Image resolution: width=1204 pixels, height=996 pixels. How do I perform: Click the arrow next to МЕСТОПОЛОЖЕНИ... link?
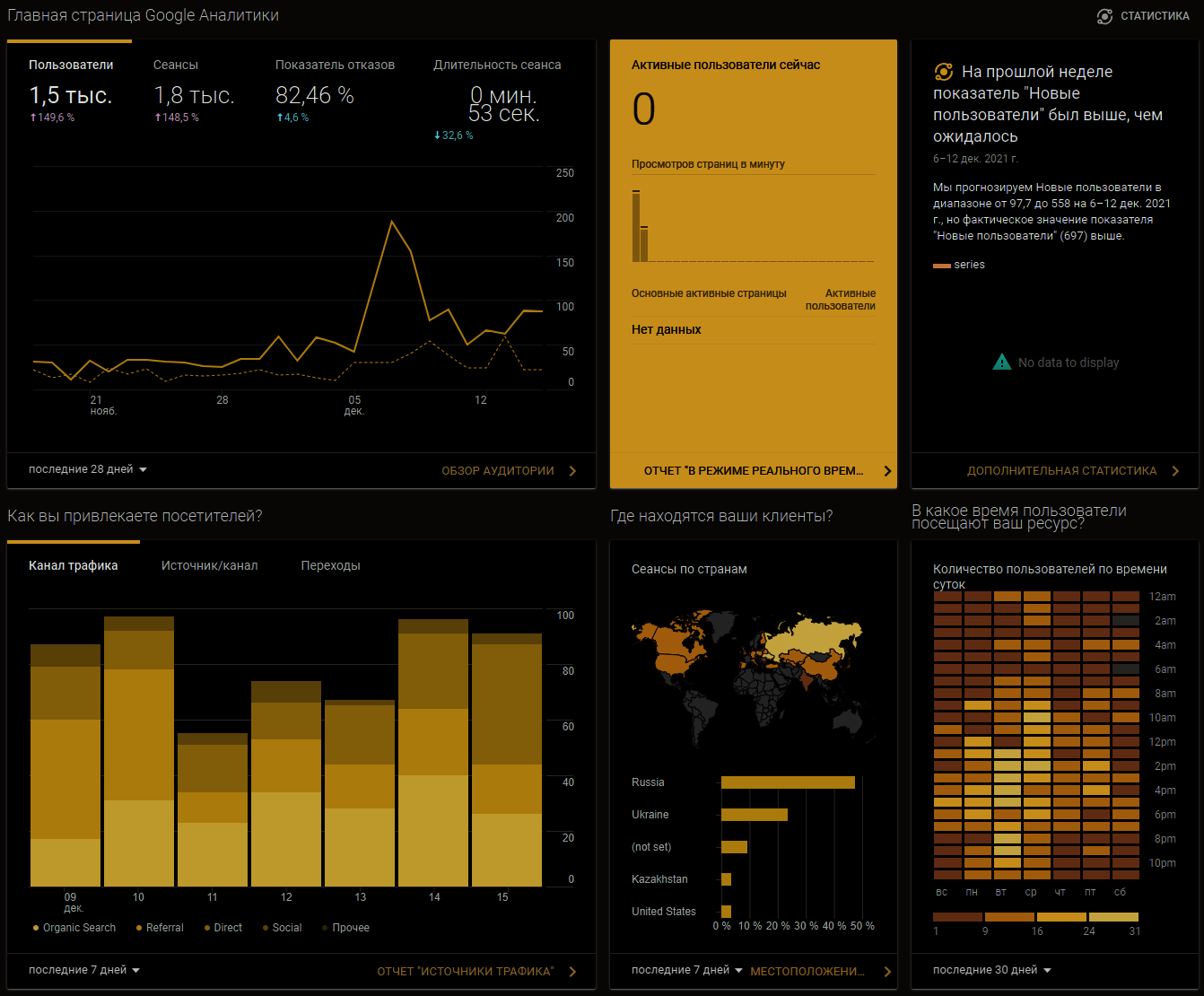tap(887, 972)
